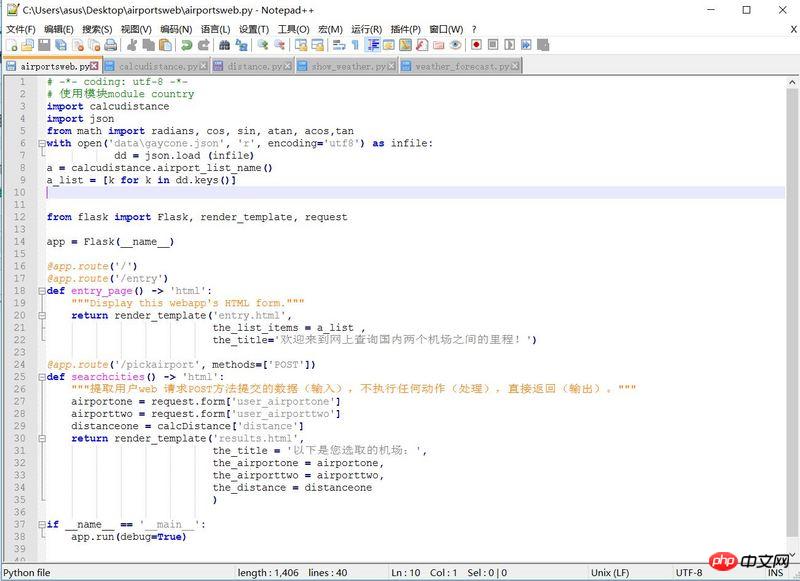The height and width of the screenshot is (581, 800).
Task: Open the ? help menu
Action: [474, 29]
